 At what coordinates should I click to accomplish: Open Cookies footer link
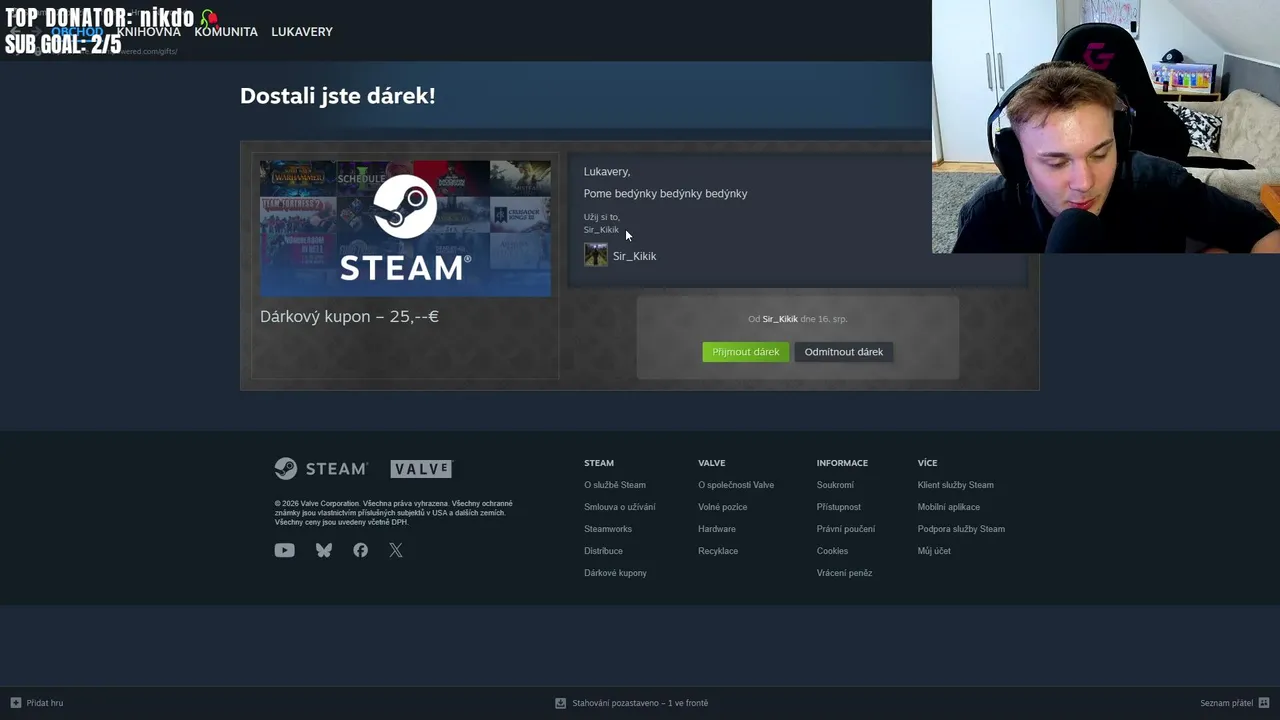point(832,551)
